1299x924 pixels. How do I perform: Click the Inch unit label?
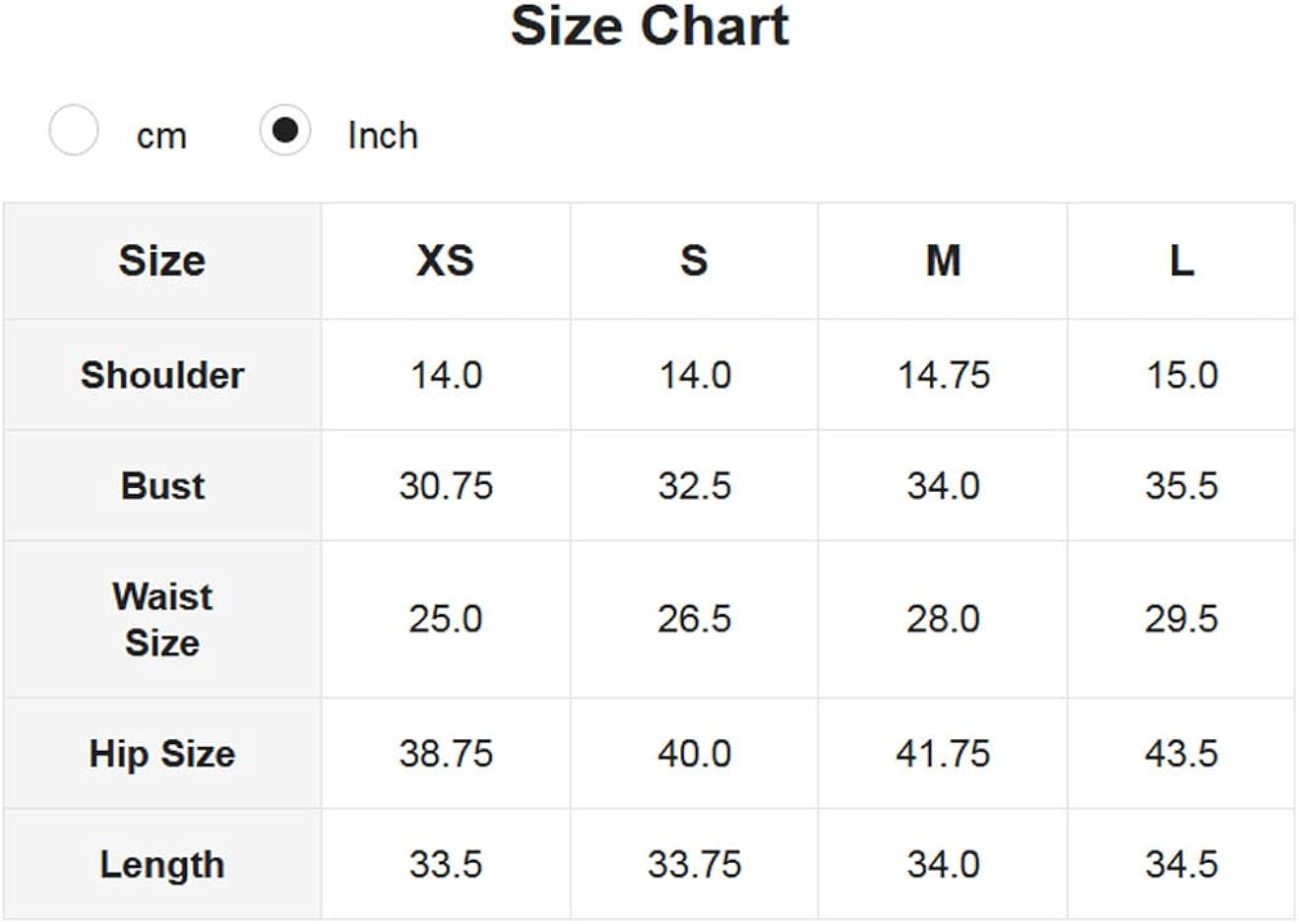point(383,136)
